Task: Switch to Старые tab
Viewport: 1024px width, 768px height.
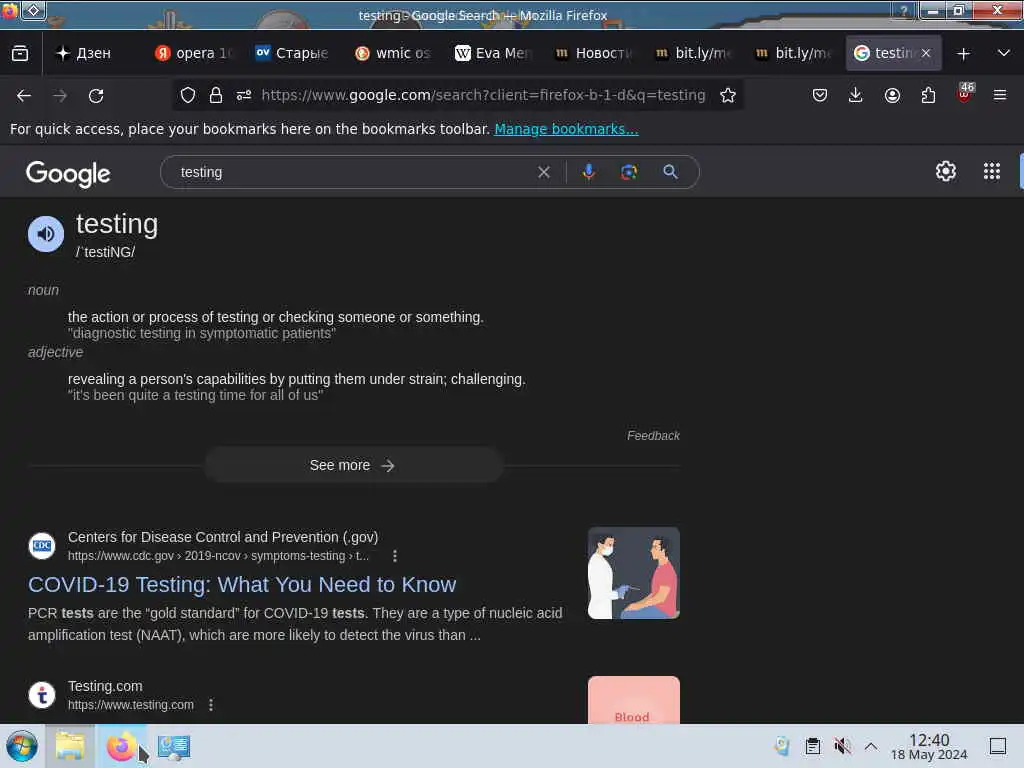Action: click(x=292, y=53)
